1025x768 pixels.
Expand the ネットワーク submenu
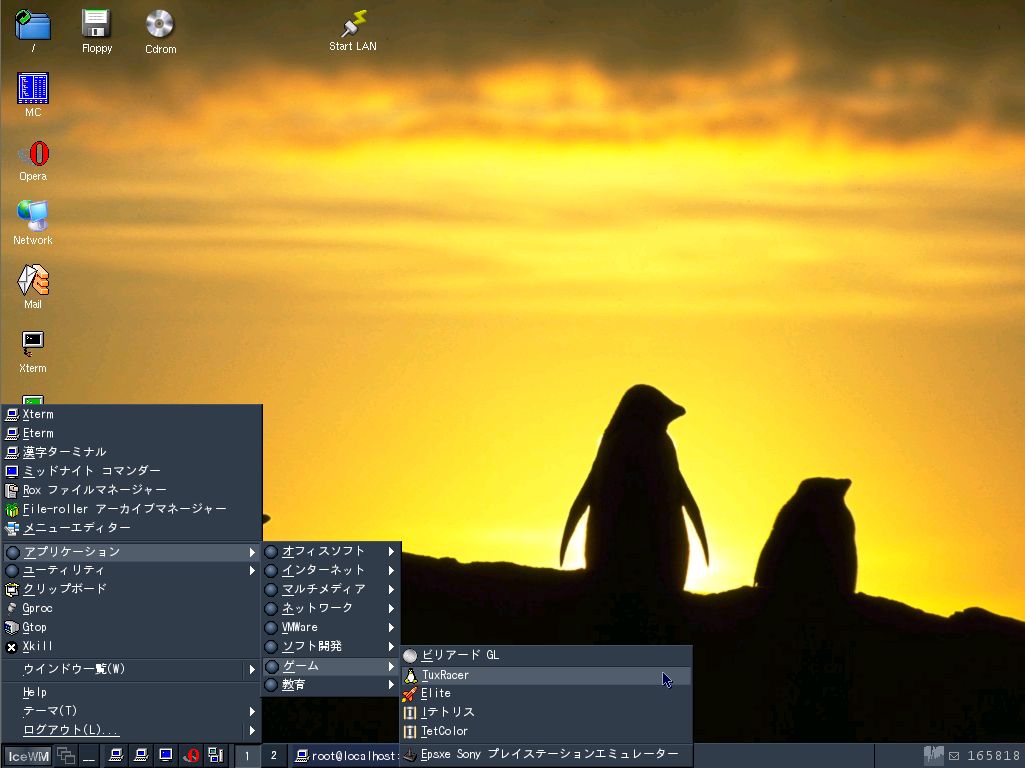pos(331,609)
